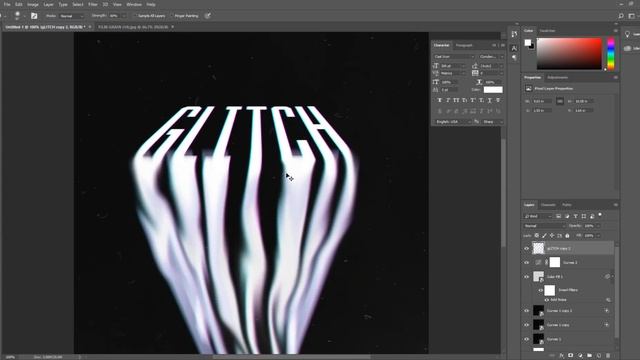
Task: Open the brush settings panel icon
Action: (x=34, y=16)
